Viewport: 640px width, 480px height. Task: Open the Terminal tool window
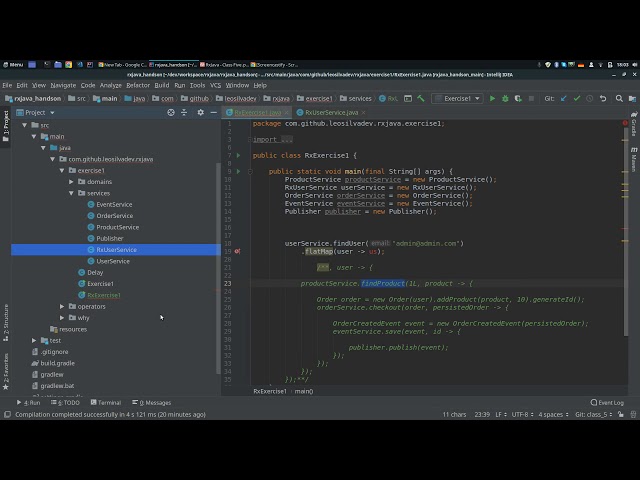point(106,402)
